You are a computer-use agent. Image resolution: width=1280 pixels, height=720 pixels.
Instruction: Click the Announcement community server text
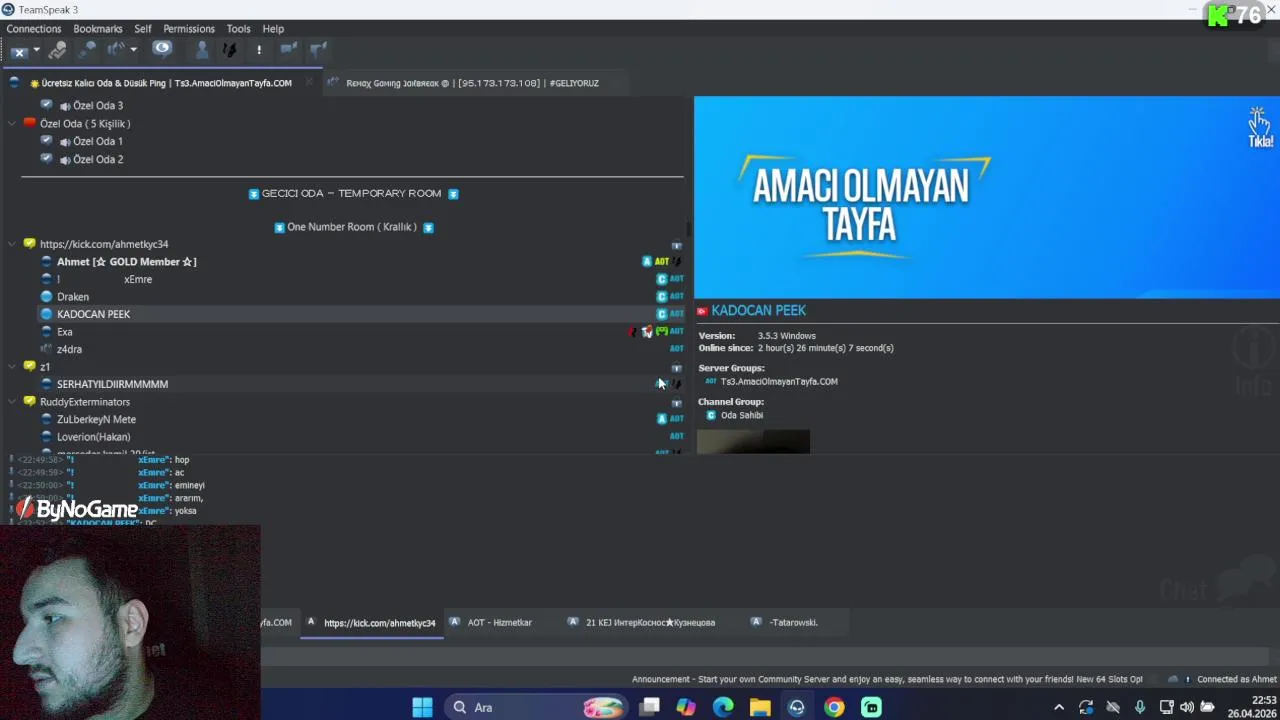point(887,680)
